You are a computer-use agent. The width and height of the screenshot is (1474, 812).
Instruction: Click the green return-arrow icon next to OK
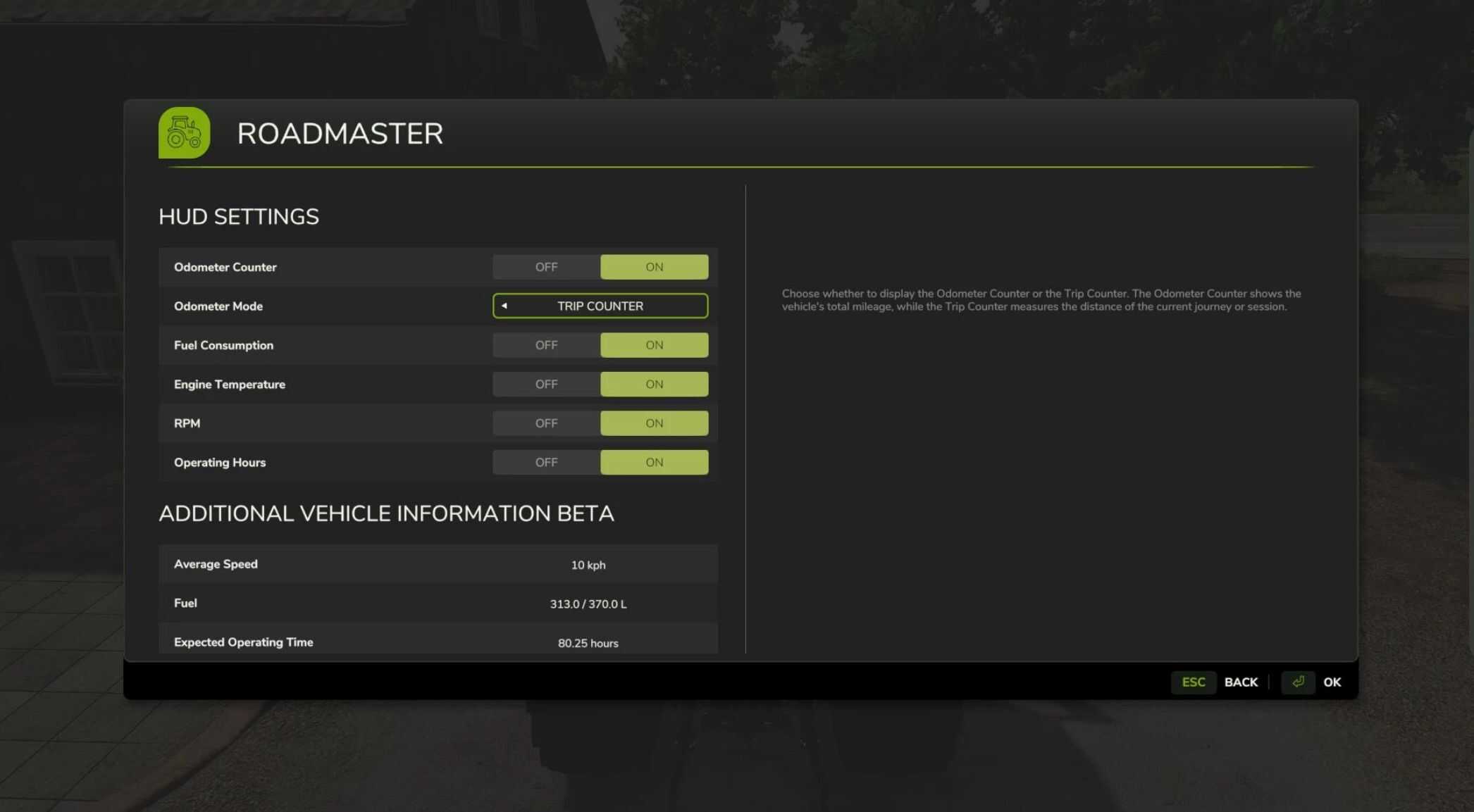(x=1297, y=682)
